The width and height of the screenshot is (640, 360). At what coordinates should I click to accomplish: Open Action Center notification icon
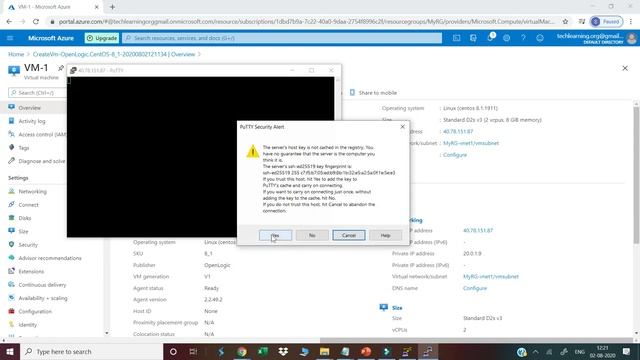point(627,351)
